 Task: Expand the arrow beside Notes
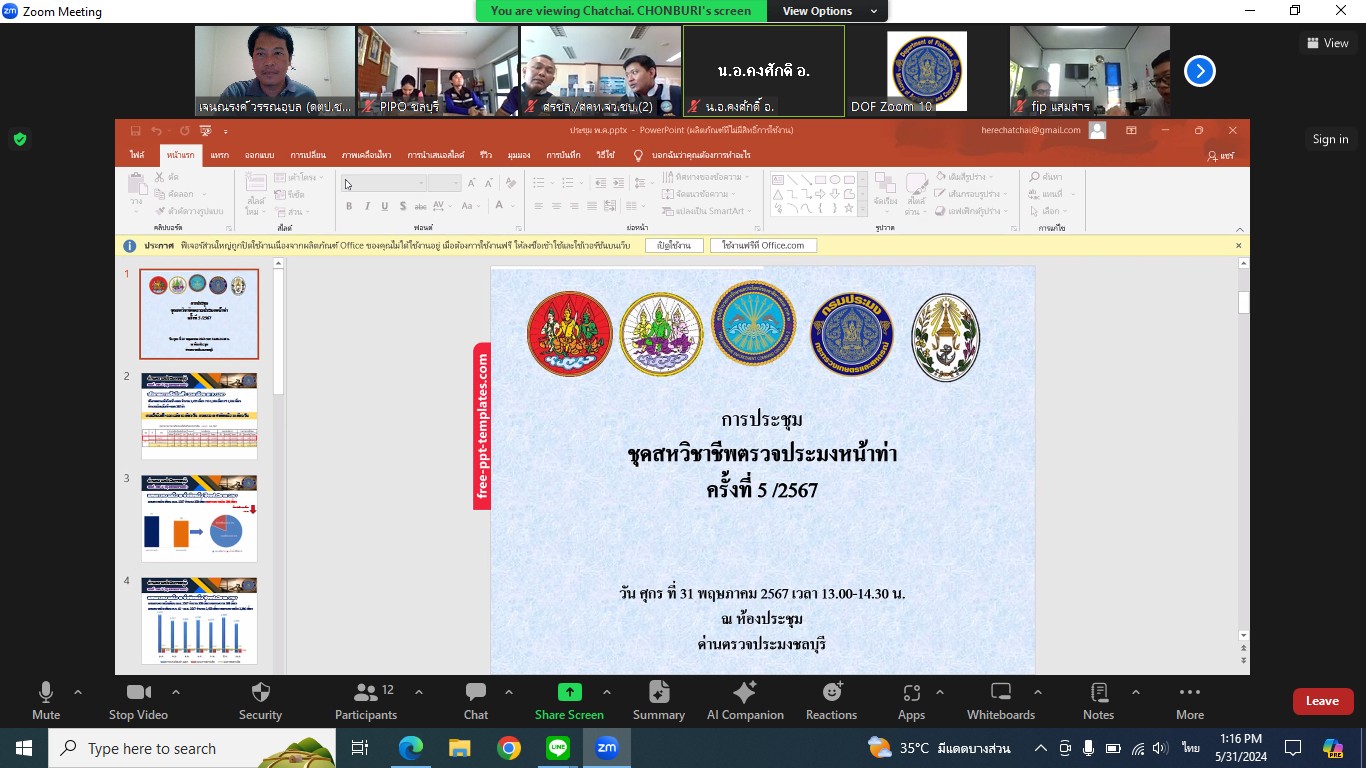pyautogui.click(x=1135, y=692)
